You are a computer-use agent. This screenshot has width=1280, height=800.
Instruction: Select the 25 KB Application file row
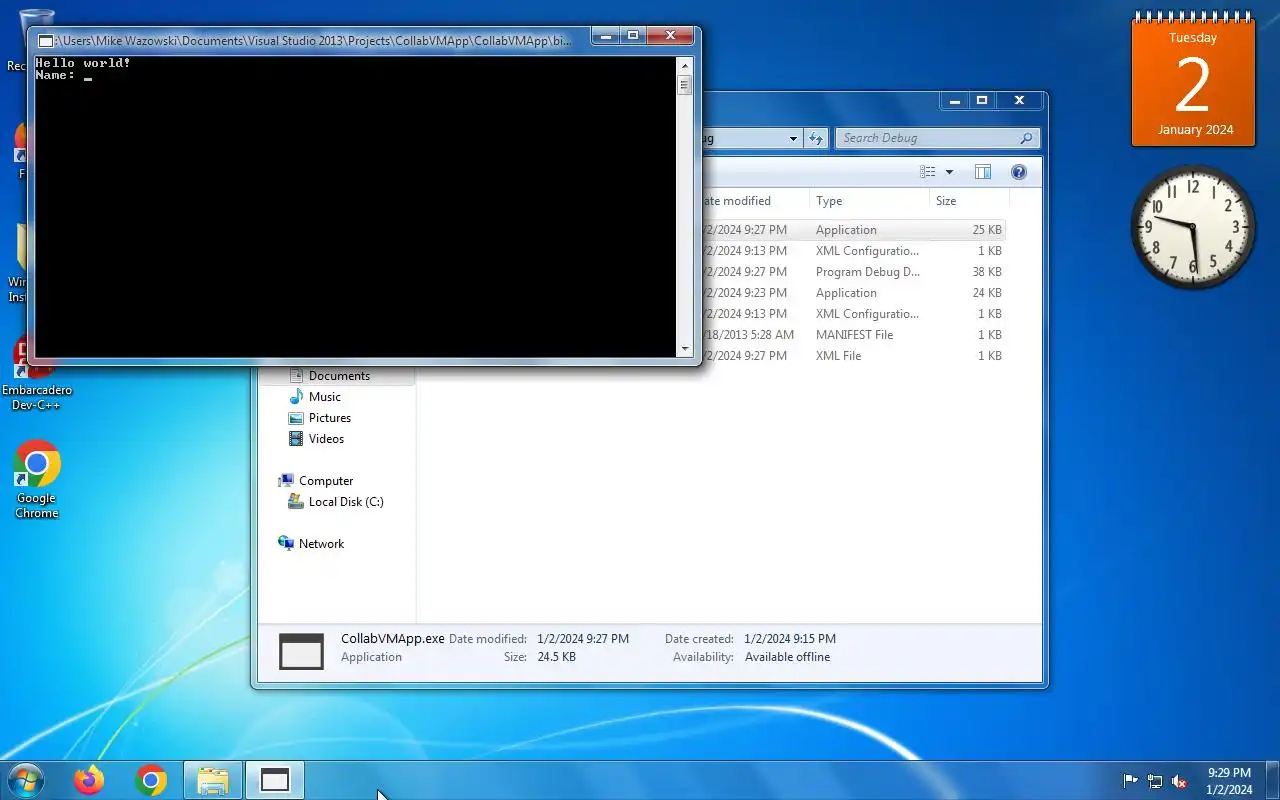(852, 230)
